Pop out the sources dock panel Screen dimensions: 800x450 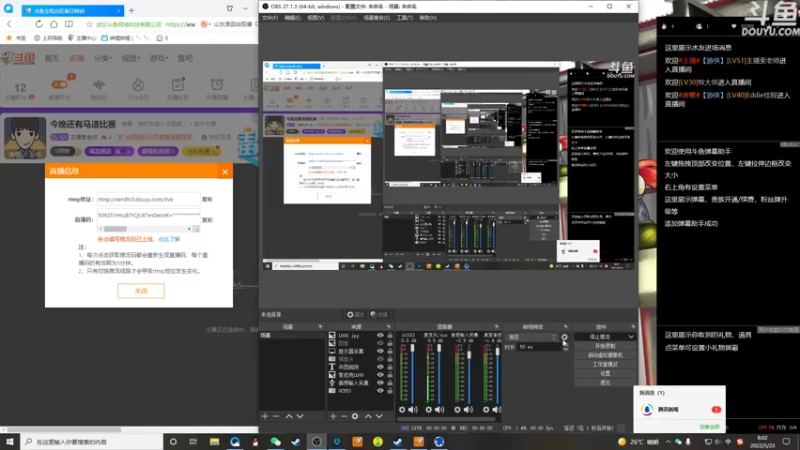[x=389, y=327]
